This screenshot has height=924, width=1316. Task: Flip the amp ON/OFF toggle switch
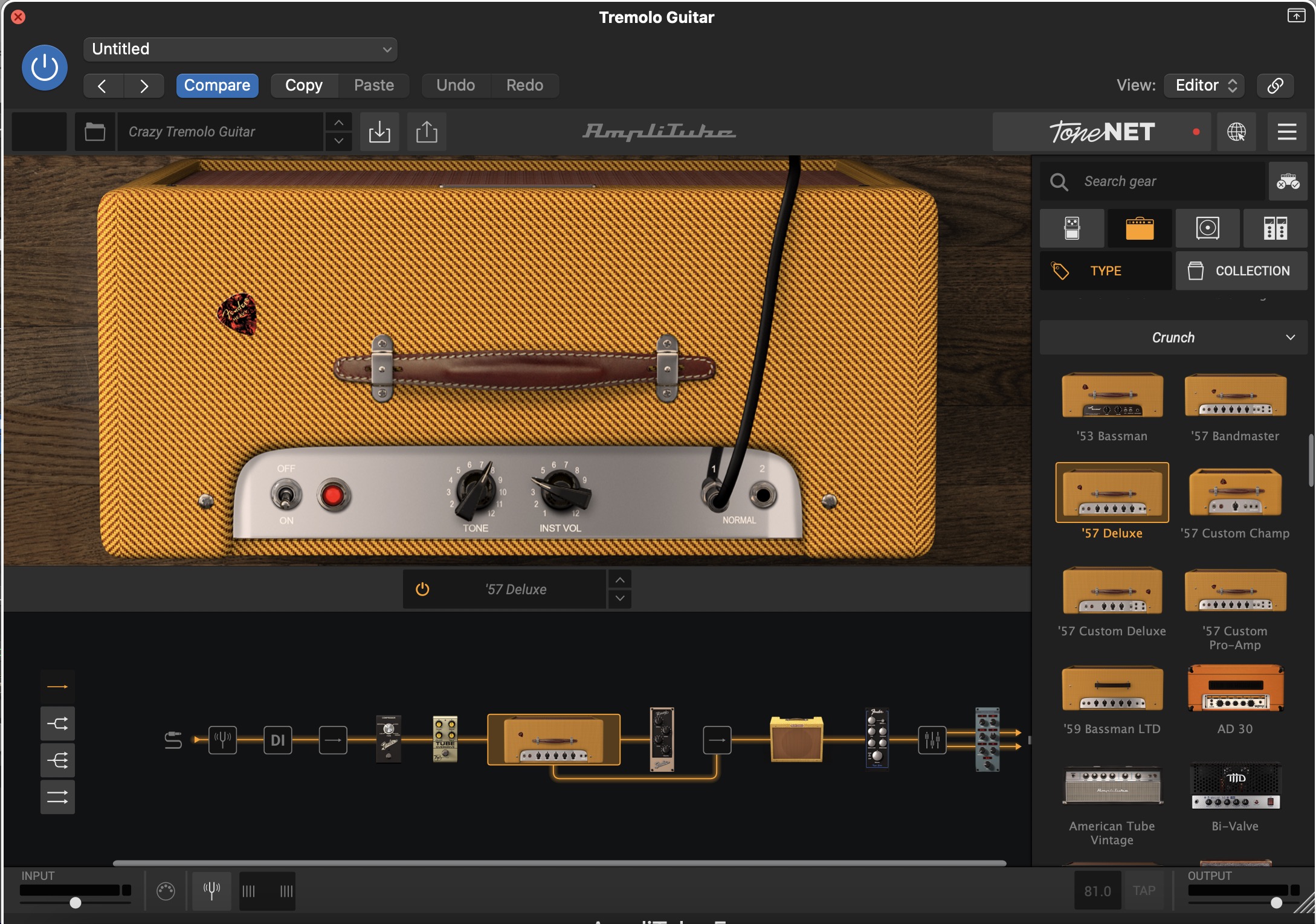(285, 495)
